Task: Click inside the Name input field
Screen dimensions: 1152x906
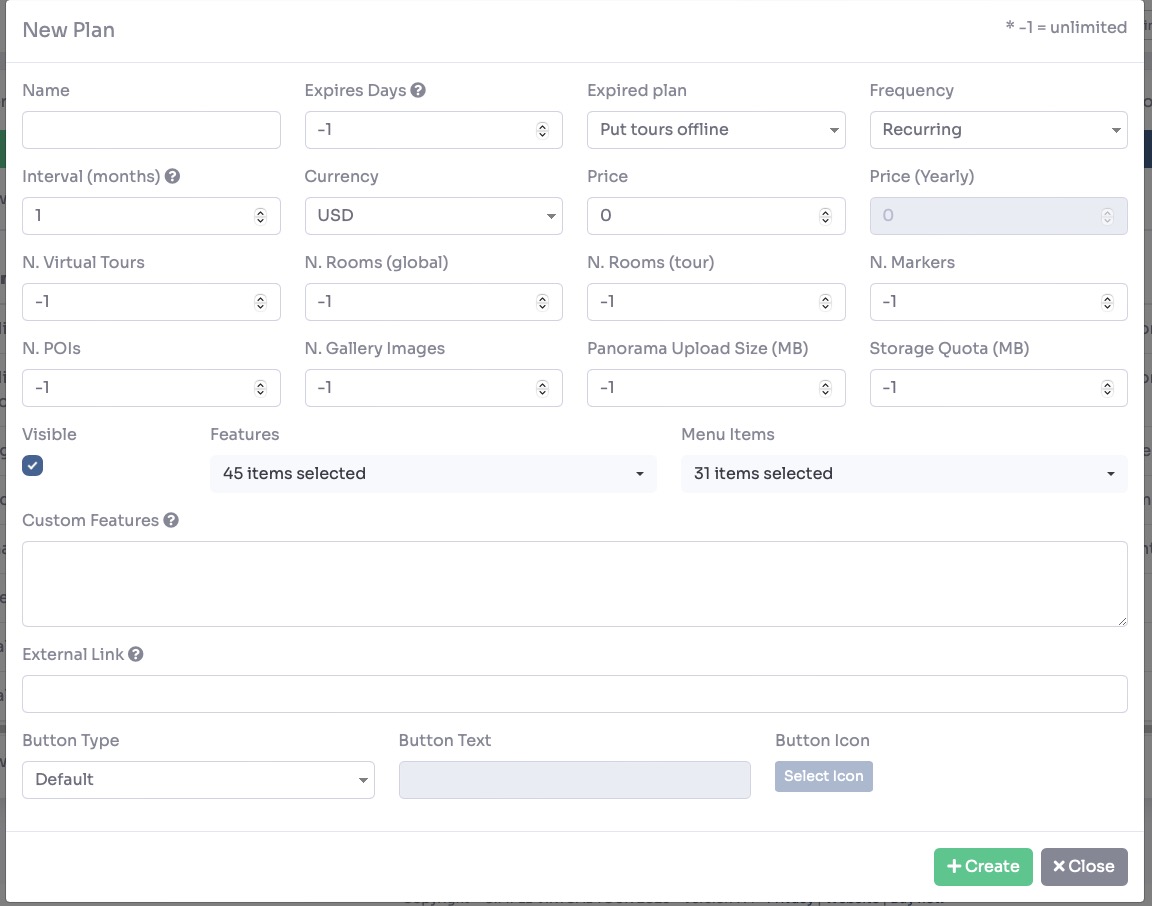Action: 150,129
